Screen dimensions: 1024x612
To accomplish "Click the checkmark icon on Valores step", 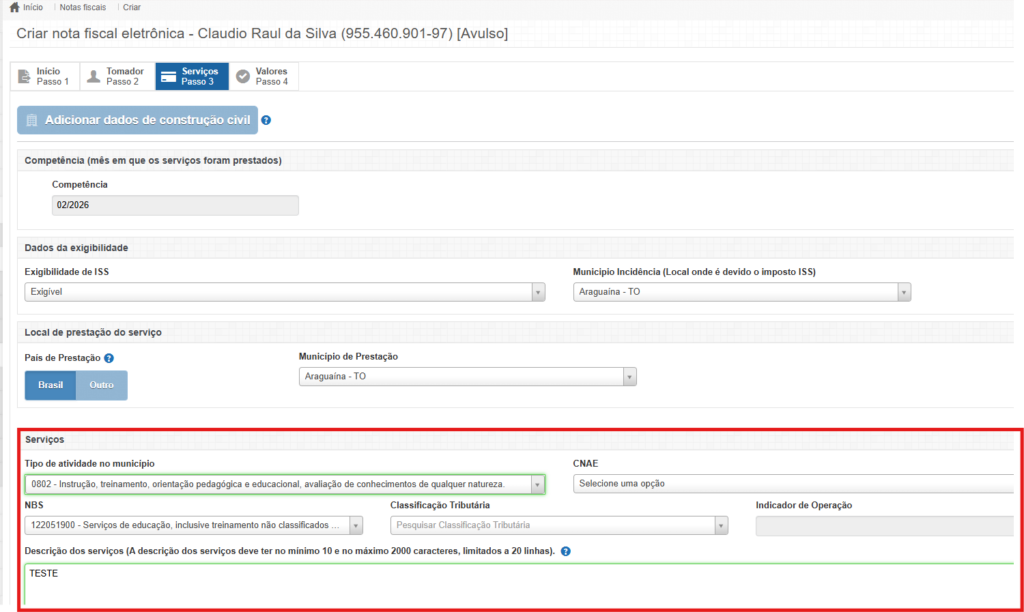I will click(243, 77).
